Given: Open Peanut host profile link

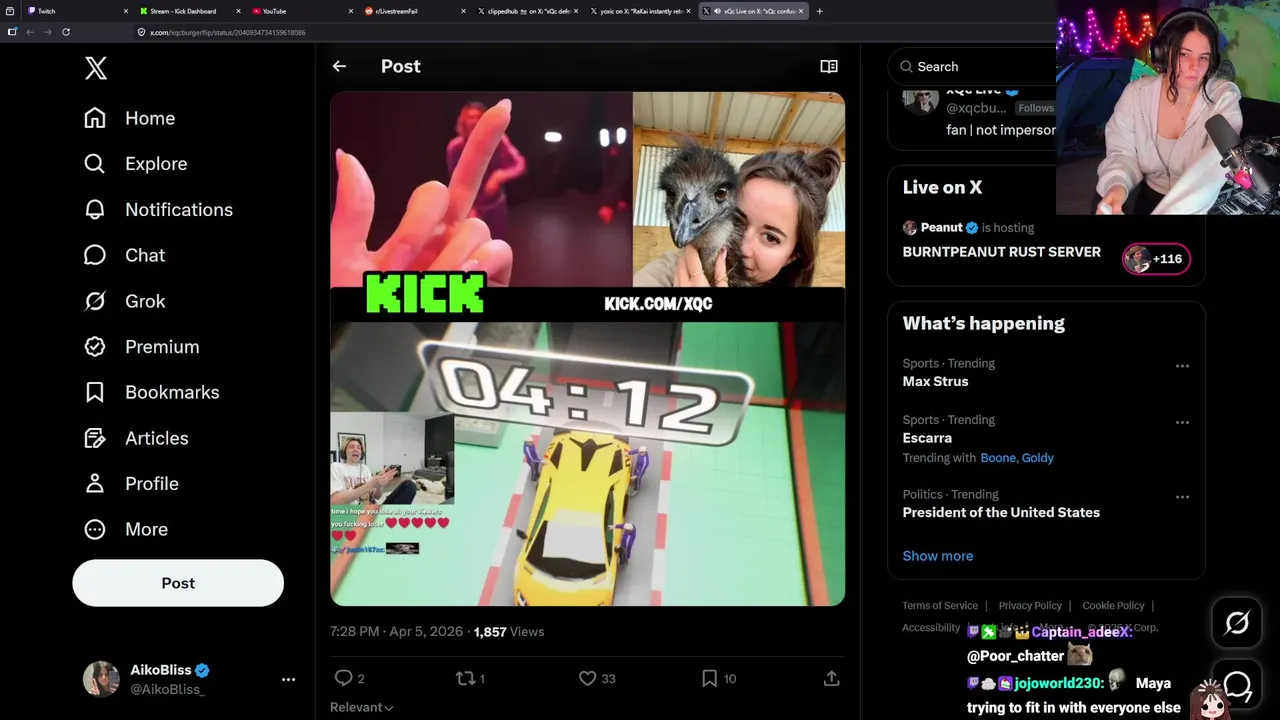Looking at the screenshot, I should [x=941, y=228].
